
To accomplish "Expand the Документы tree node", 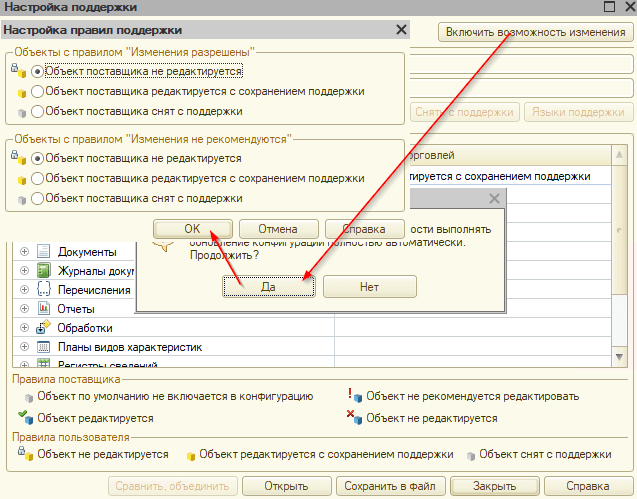I will pyautogui.click(x=24, y=252).
